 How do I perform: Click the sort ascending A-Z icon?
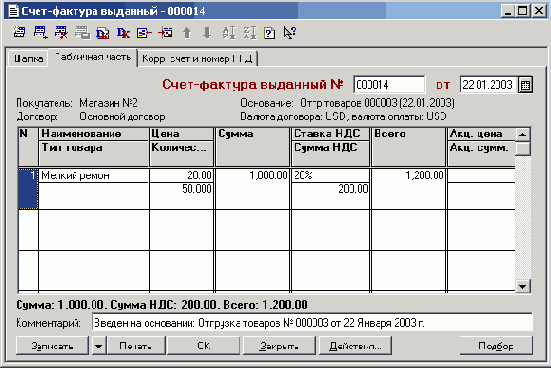coord(229,33)
